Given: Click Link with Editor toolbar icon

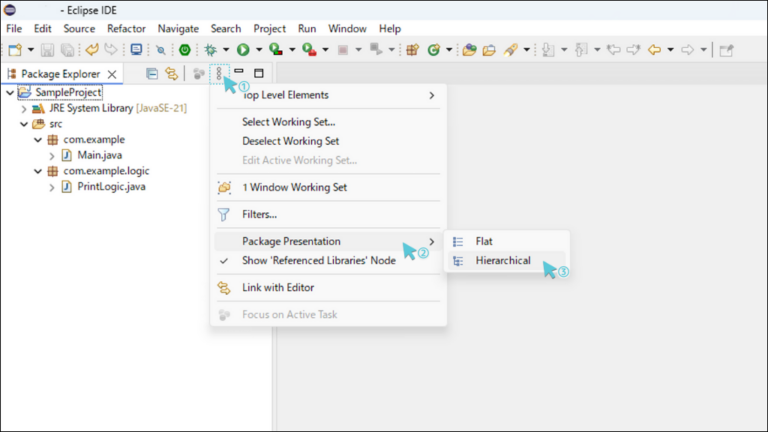Looking at the screenshot, I should pos(171,73).
